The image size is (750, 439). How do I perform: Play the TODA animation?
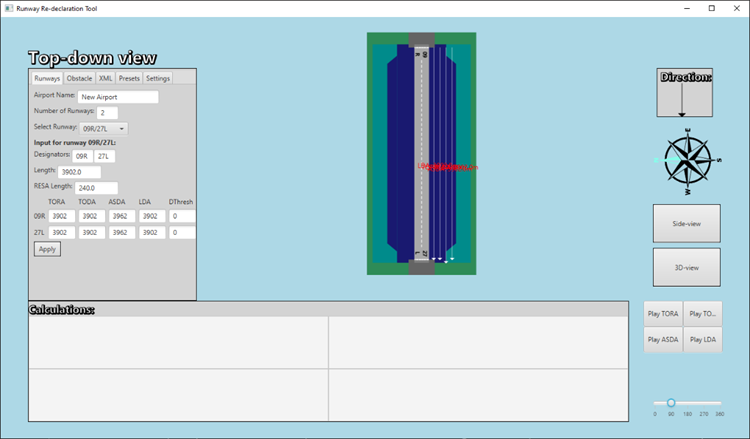click(x=703, y=314)
